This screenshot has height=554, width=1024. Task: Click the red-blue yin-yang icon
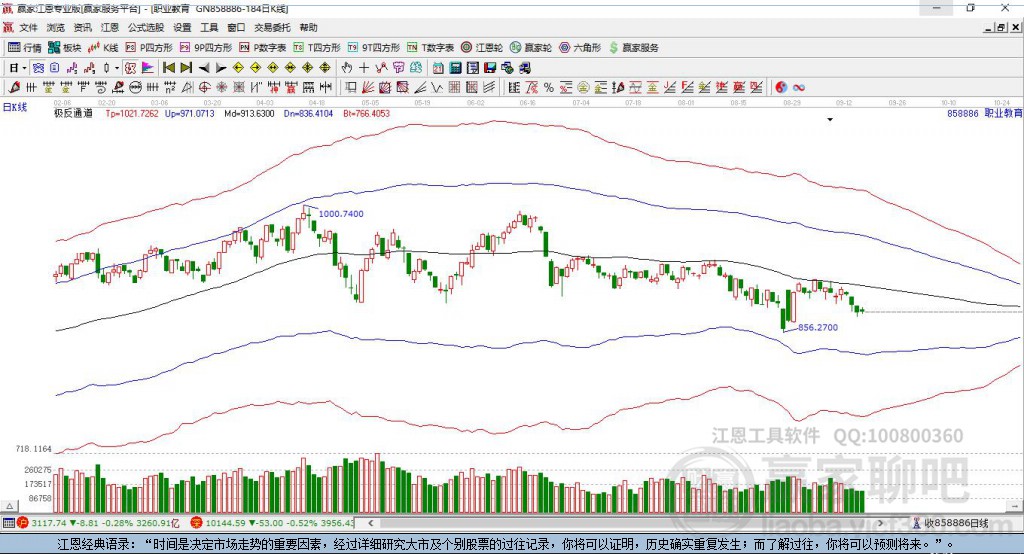pos(780,88)
